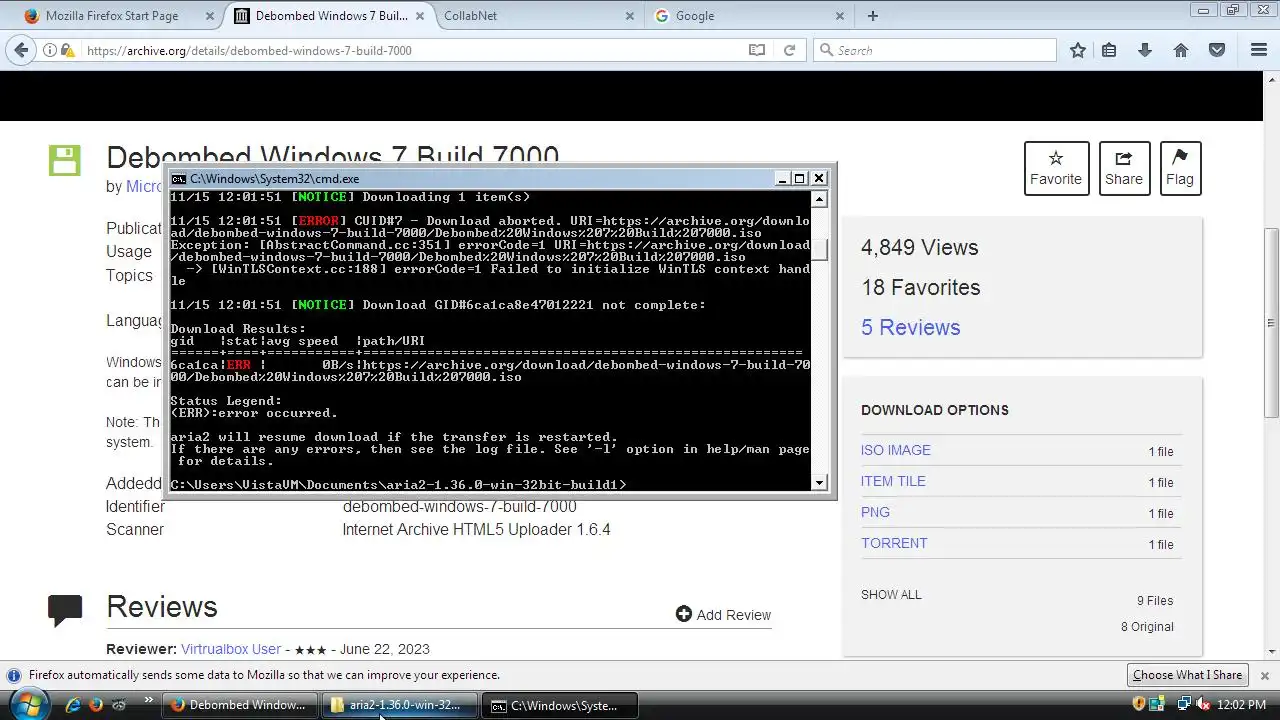Close the CollabNet tab
This screenshot has width=1280, height=720.
click(629, 16)
